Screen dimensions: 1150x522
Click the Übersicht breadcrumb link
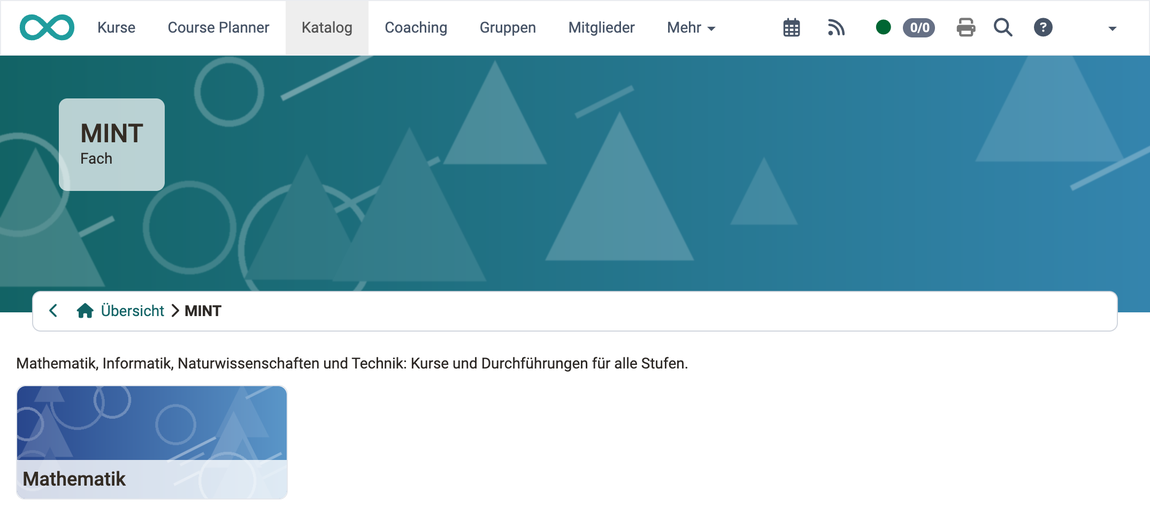[133, 311]
